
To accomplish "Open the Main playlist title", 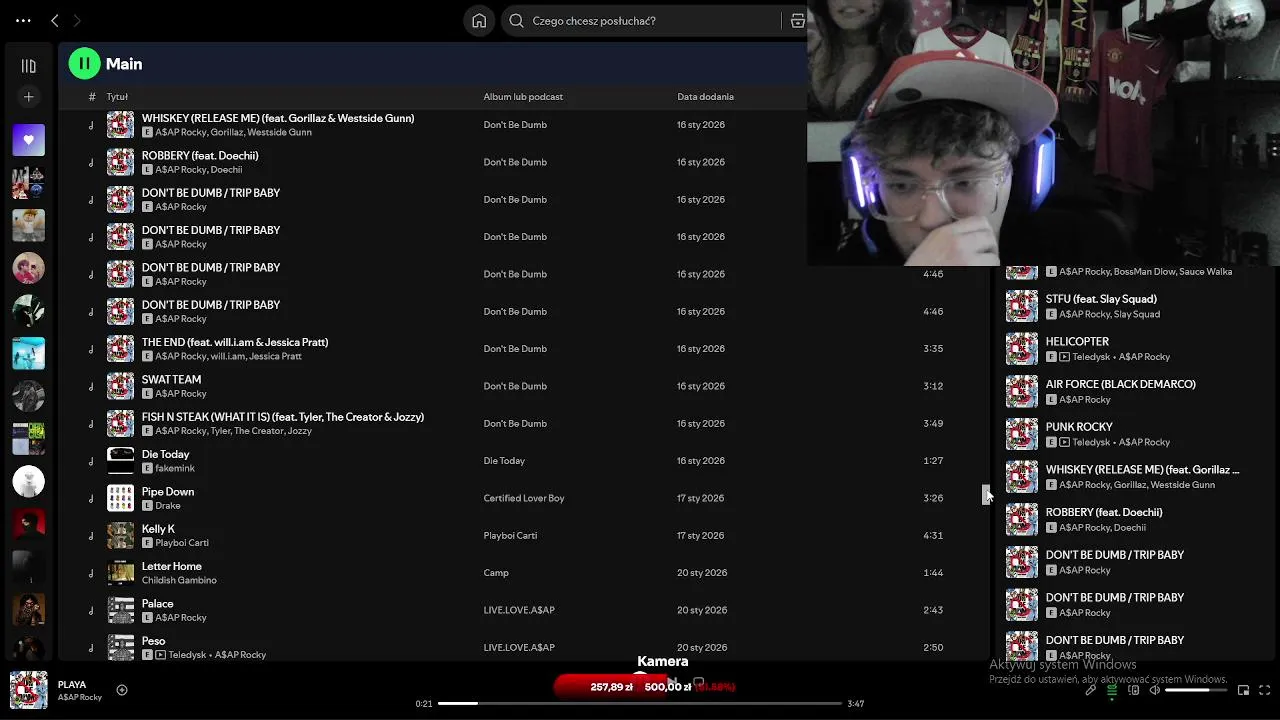I will (x=124, y=64).
